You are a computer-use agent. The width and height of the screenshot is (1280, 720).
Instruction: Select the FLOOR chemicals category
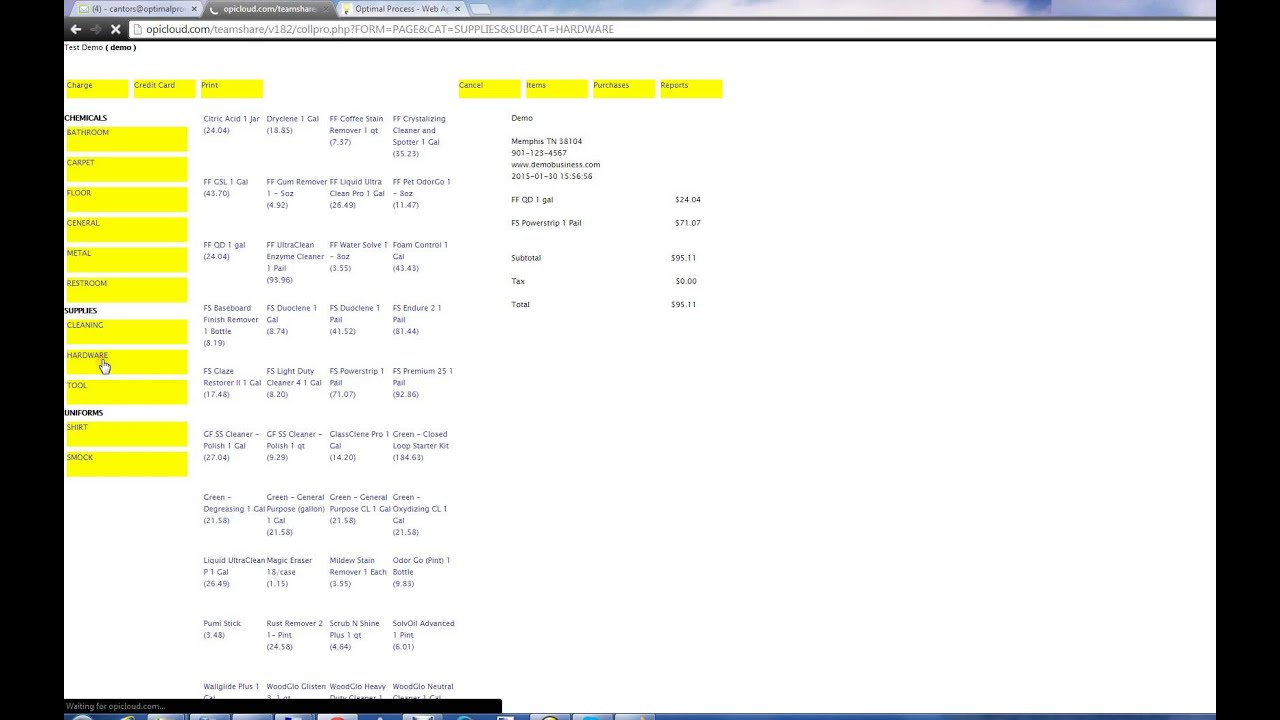click(x=126, y=198)
